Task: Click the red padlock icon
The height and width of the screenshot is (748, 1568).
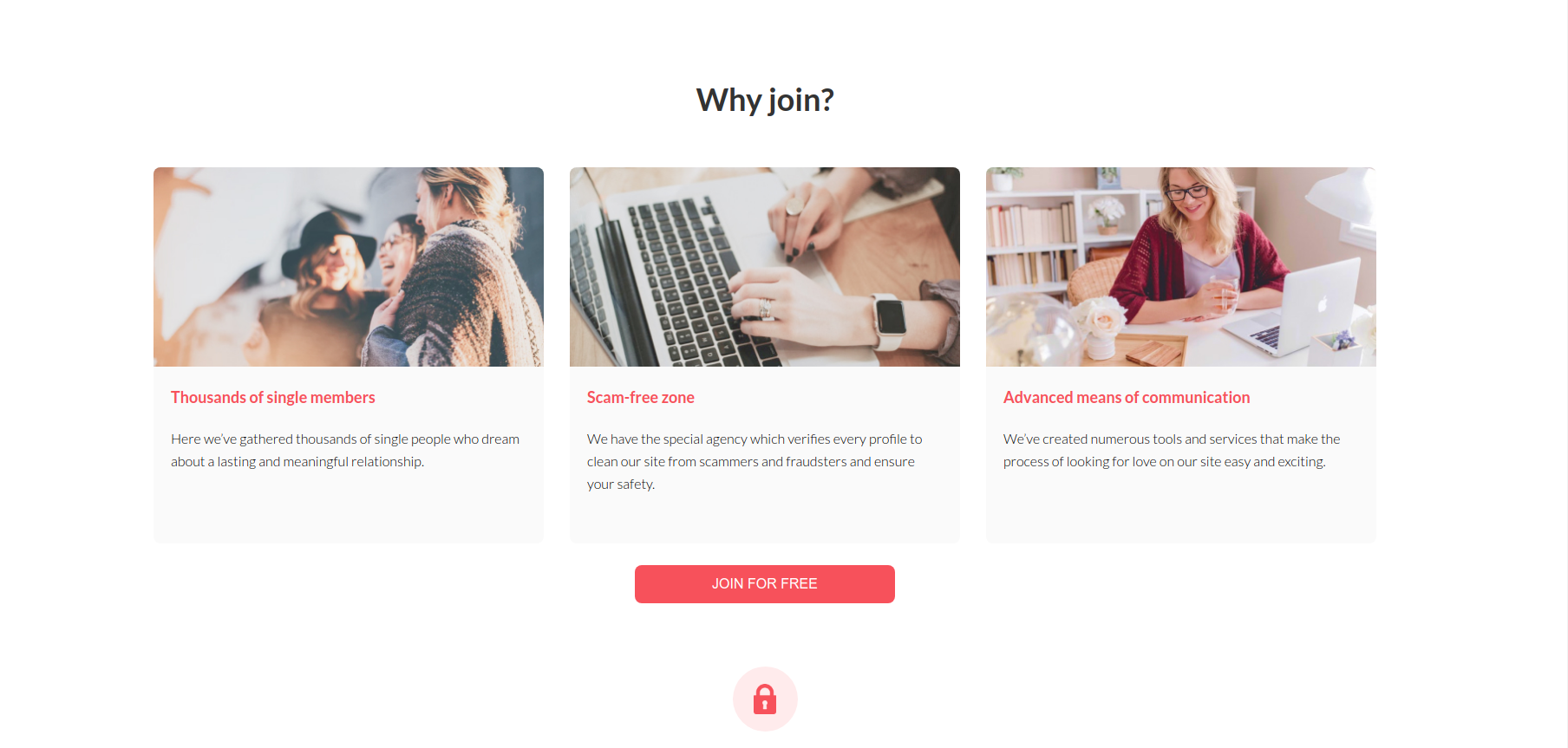Action: click(765, 699)
